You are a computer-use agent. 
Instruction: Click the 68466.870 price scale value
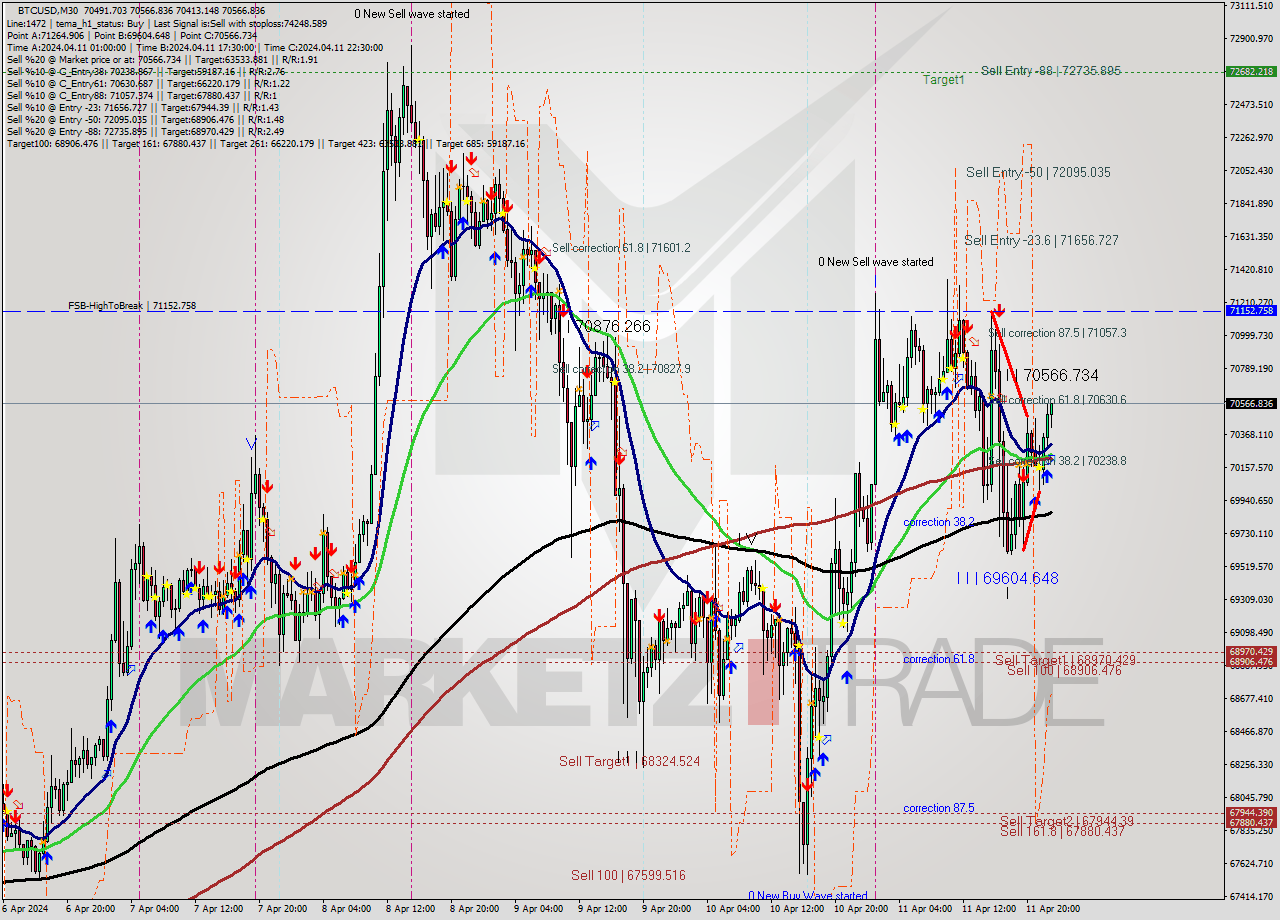click(x=1251, y=731)
